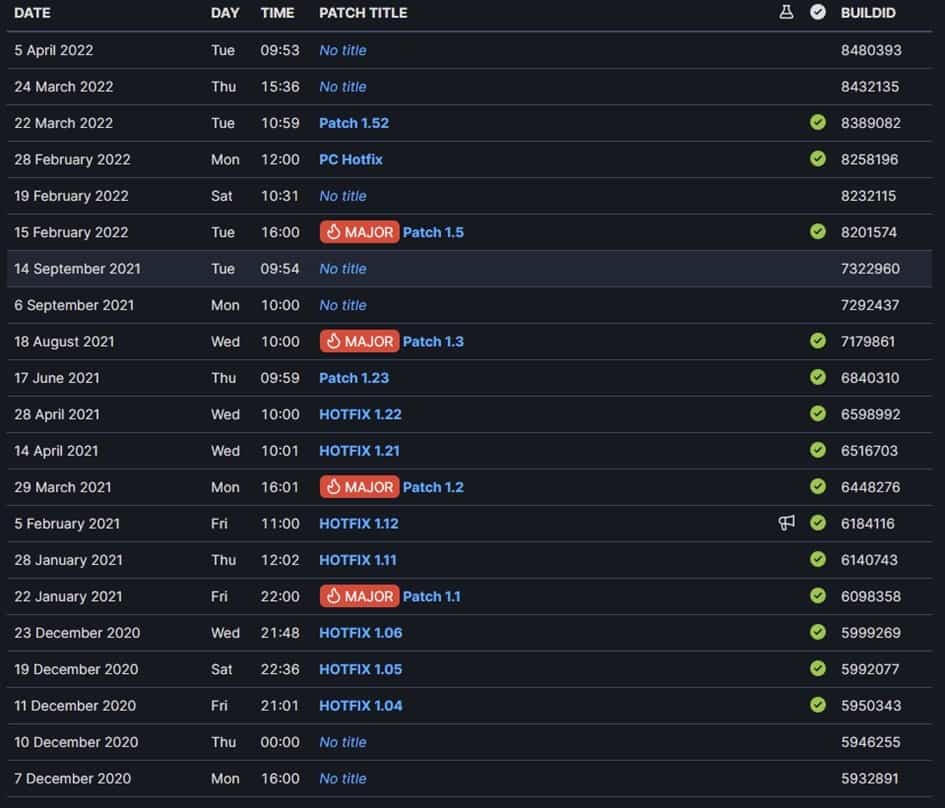Click the green checkmark for HOTFIX 1.04
Image resolution: width=945 pixels, height=808 pixels.
coord(818,705)
